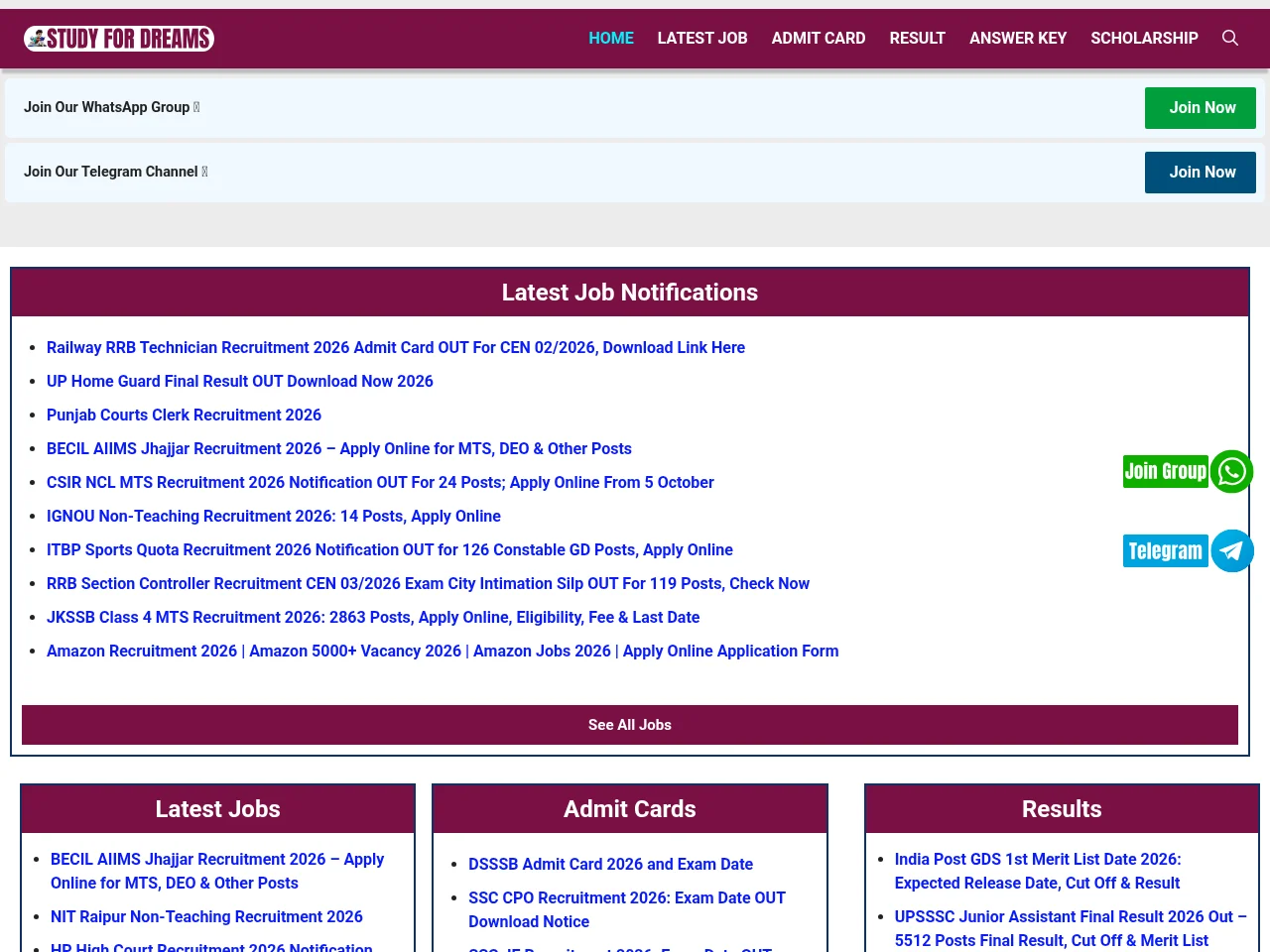1270x952 pixels.
Task: Open NIT Raipur Non-Teaching Recruitment 2026 link
Action: coord(206,917)
